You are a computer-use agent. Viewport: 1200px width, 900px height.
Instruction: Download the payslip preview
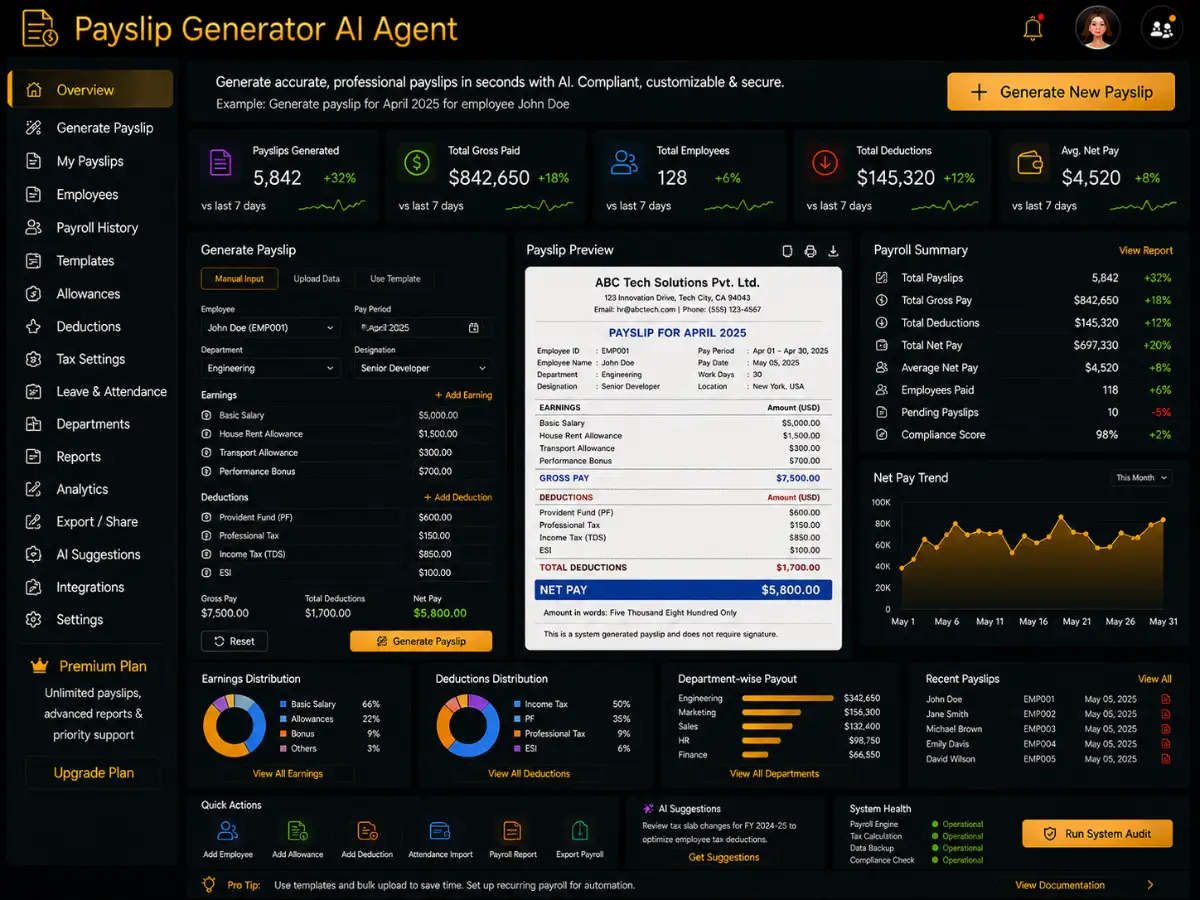833,251
